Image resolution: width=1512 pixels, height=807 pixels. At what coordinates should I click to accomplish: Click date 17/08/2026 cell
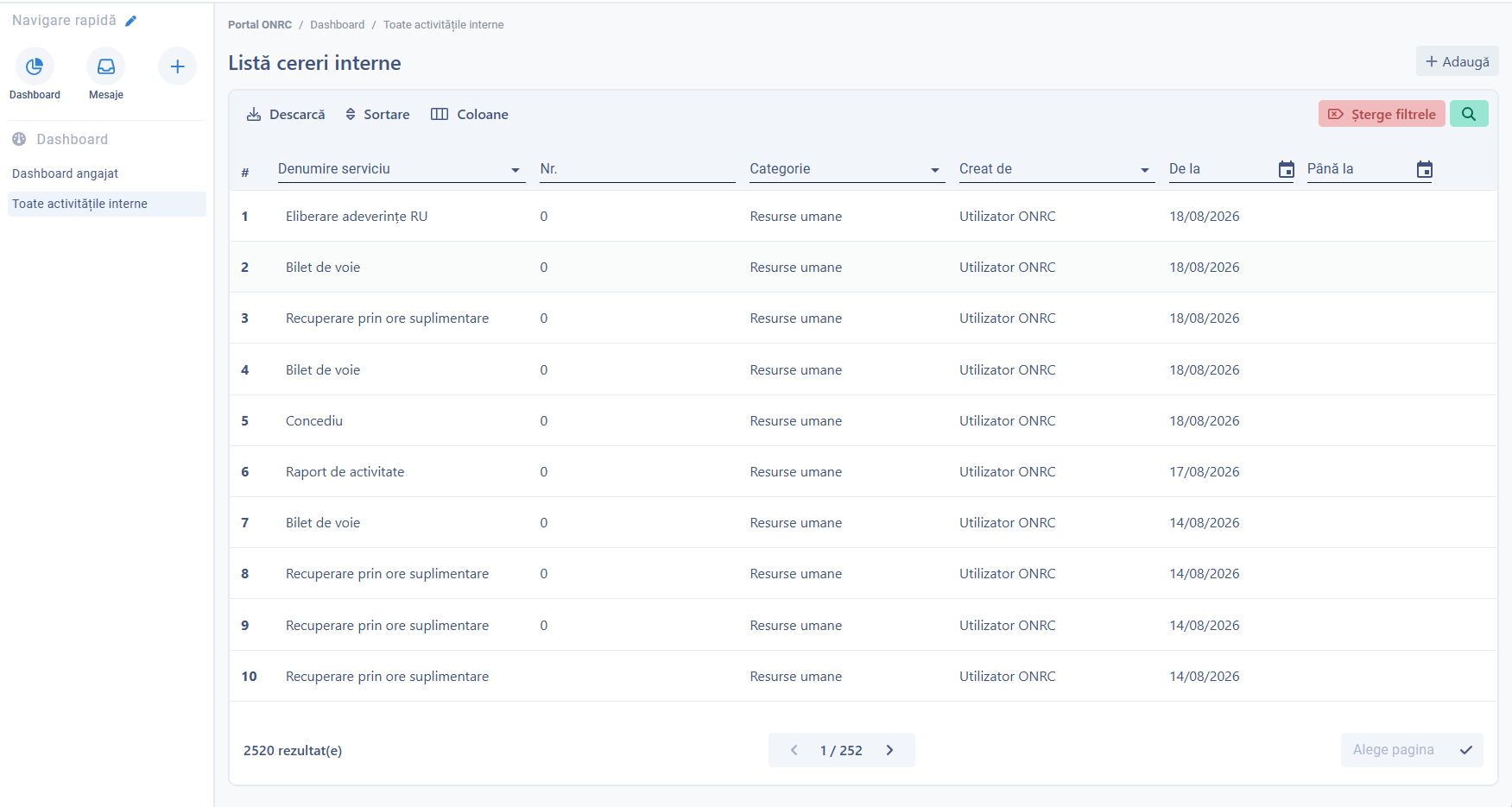[x=1205, y=472]
